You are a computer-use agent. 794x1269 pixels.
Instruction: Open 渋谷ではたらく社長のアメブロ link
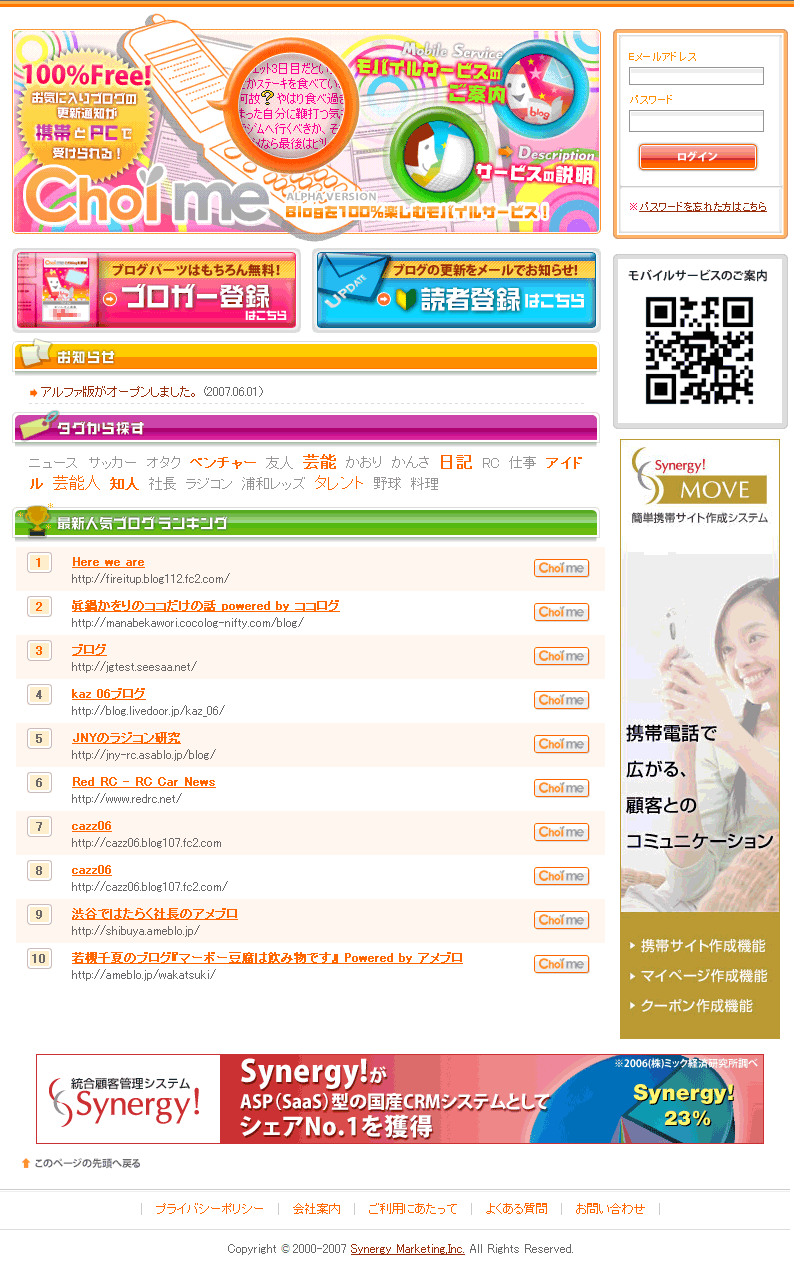(155, 914)
